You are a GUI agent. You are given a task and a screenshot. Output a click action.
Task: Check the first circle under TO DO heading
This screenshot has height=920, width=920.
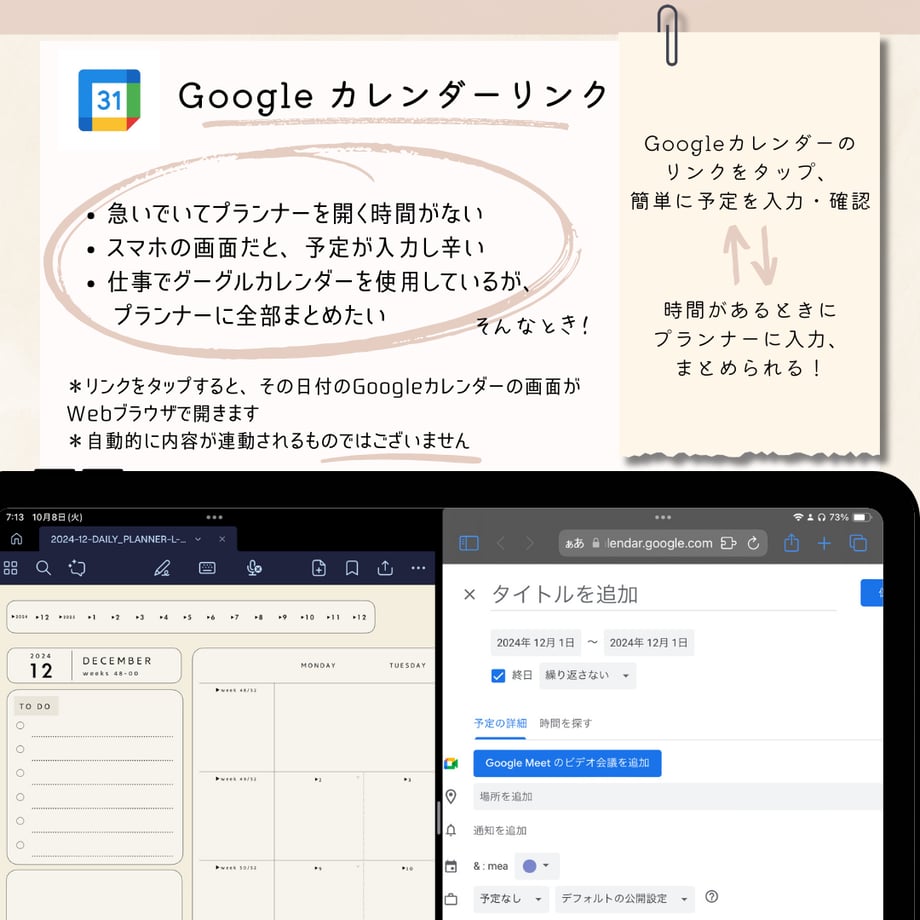(x=20, y=726)
